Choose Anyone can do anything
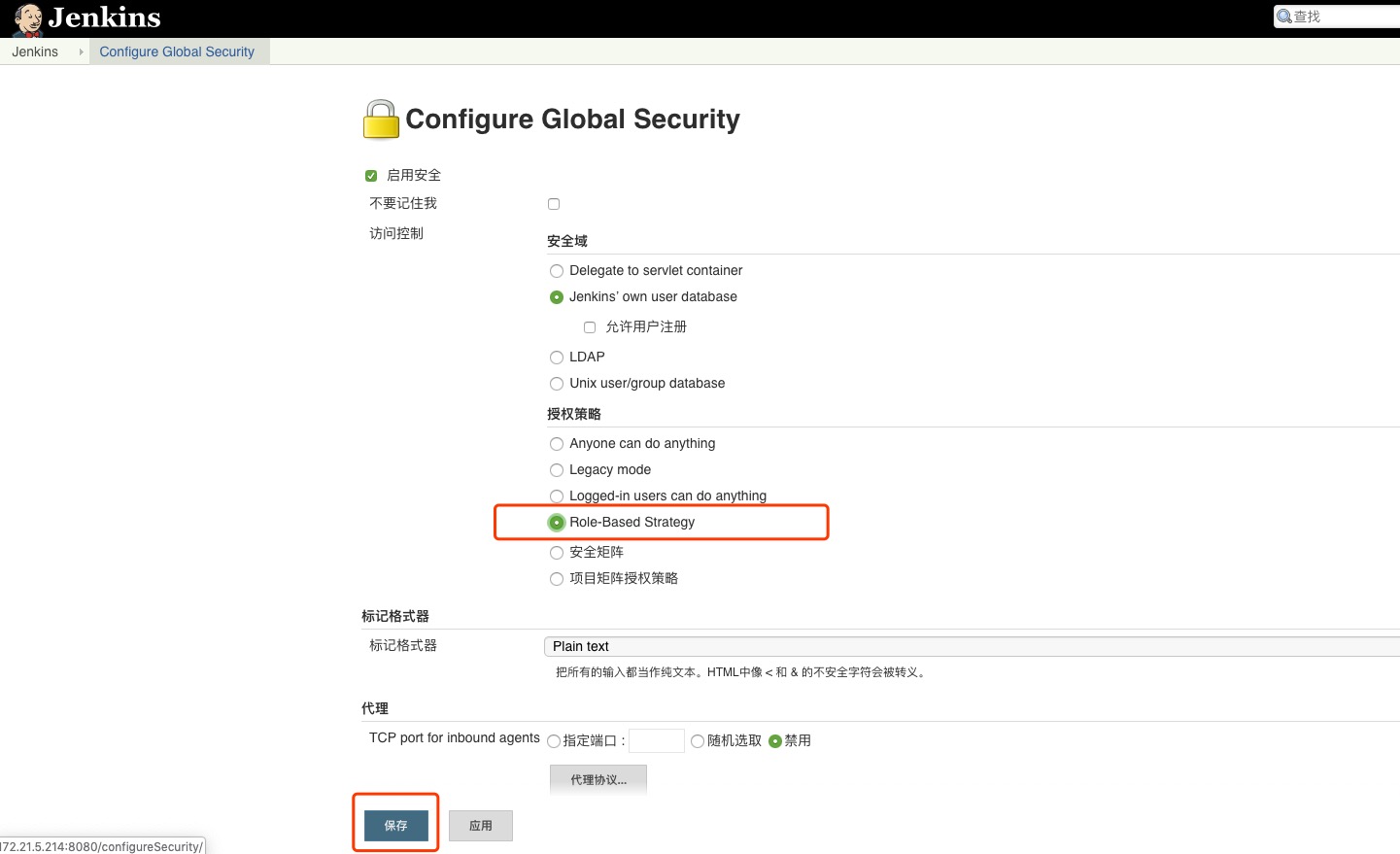The width and height of the screenshot is (1400, 854). [557, 444]
